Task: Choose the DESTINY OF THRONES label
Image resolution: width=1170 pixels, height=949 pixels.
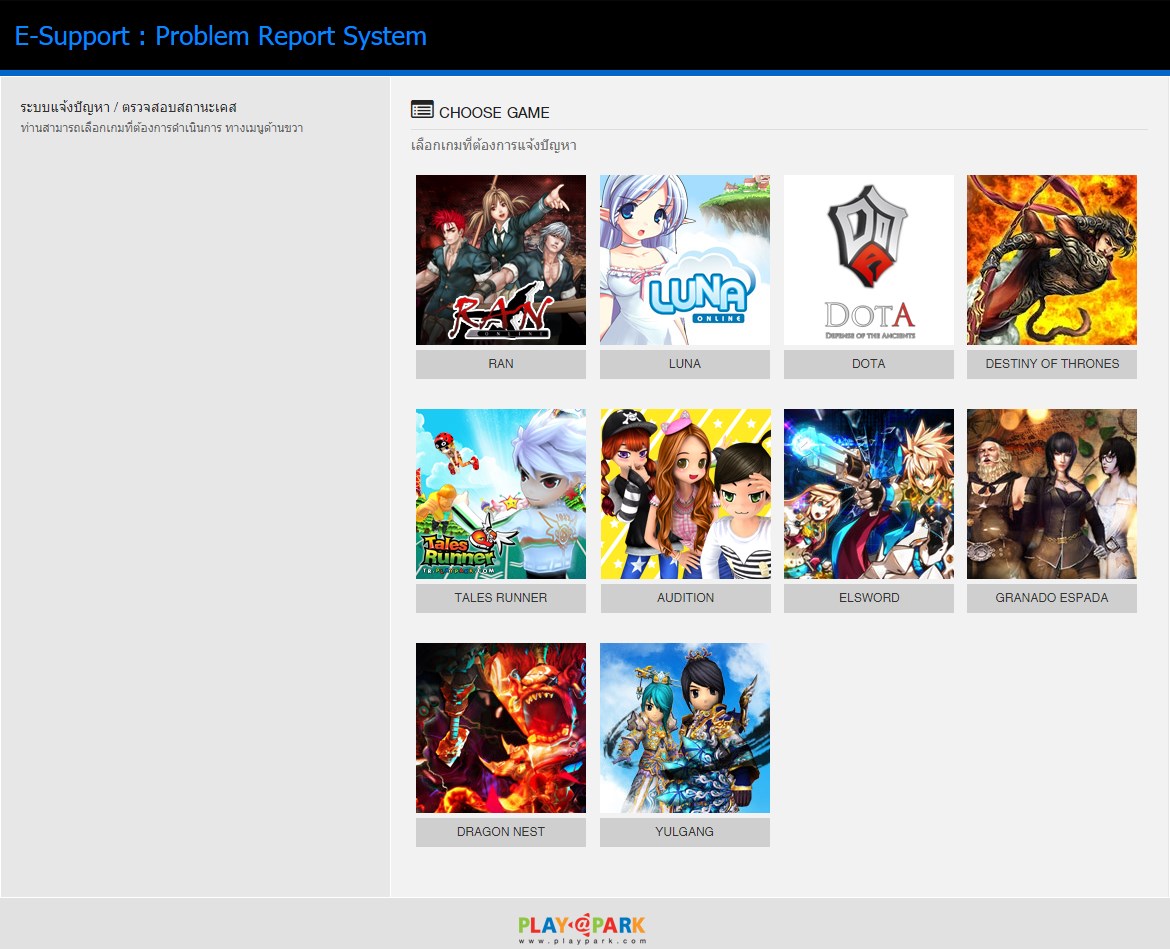Action: tap(1052, 364)
